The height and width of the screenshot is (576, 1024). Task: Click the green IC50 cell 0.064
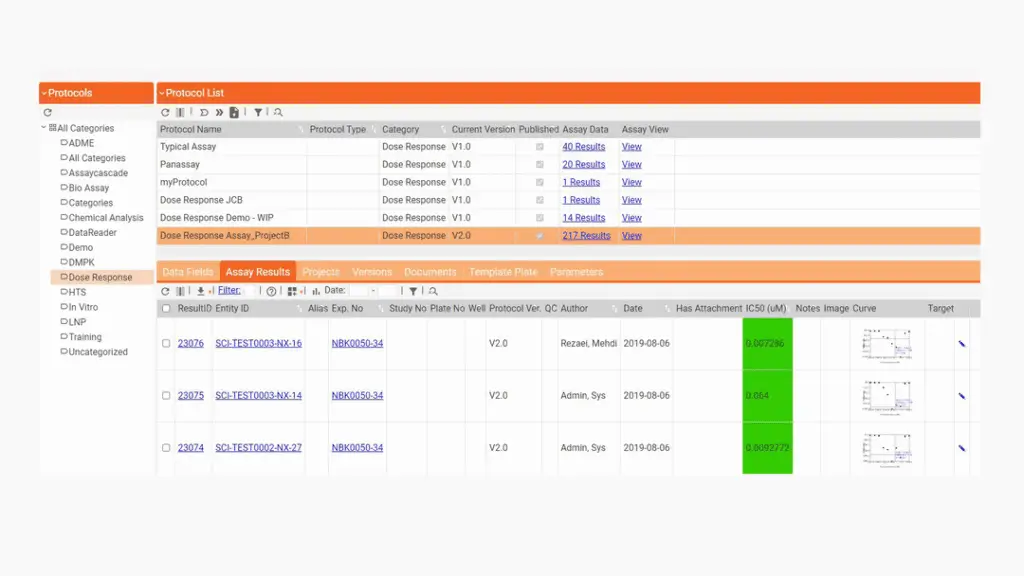coord(767,396)
